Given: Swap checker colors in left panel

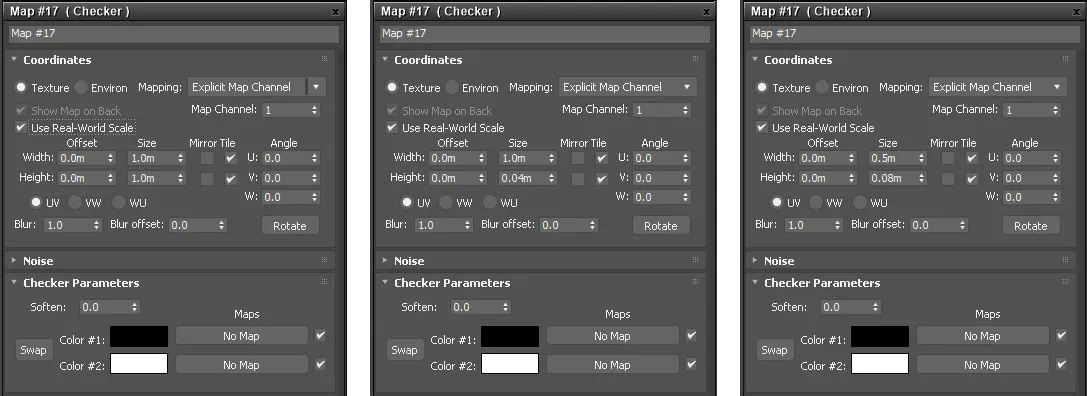Looking at the screenshot, I should pyautogui.click(x=33, y=350).
